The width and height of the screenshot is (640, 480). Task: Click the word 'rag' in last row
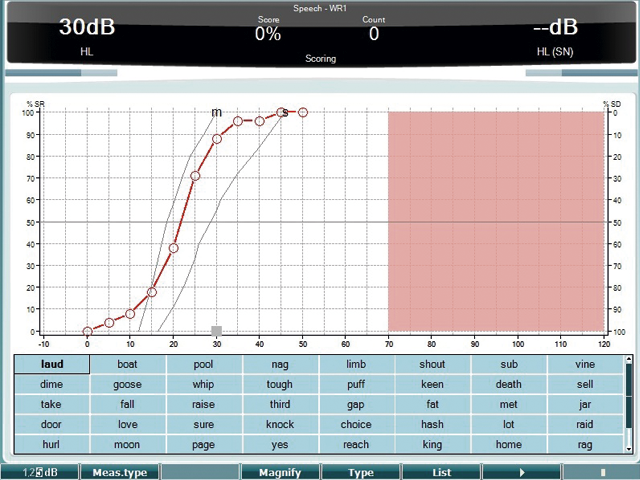pos(585,445)
